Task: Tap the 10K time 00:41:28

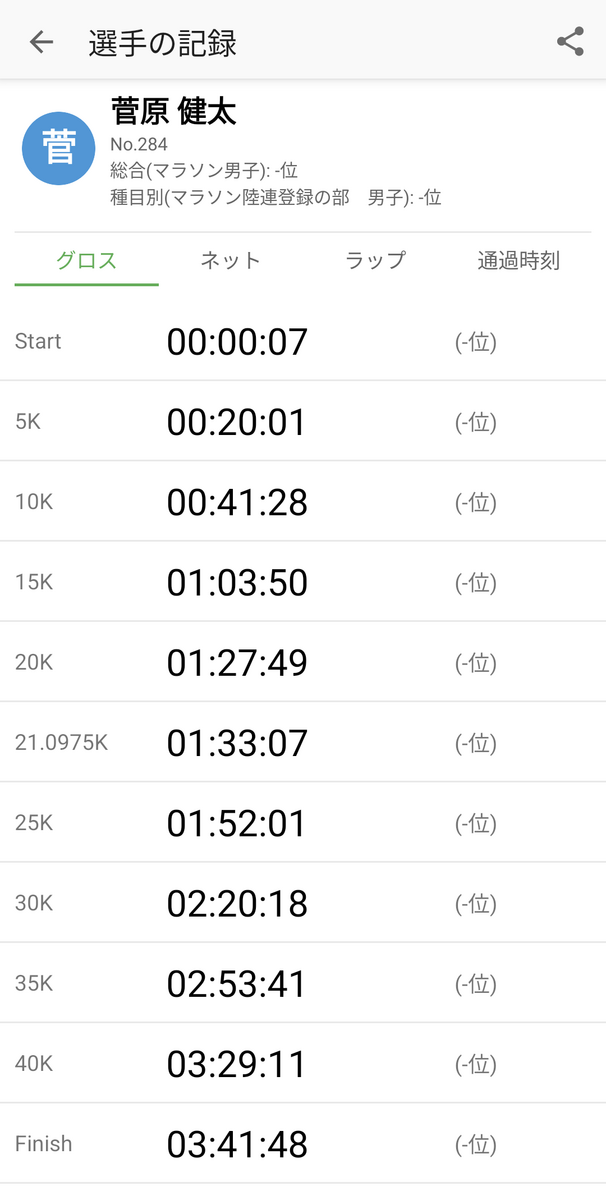Action: [x=237, y=502]
